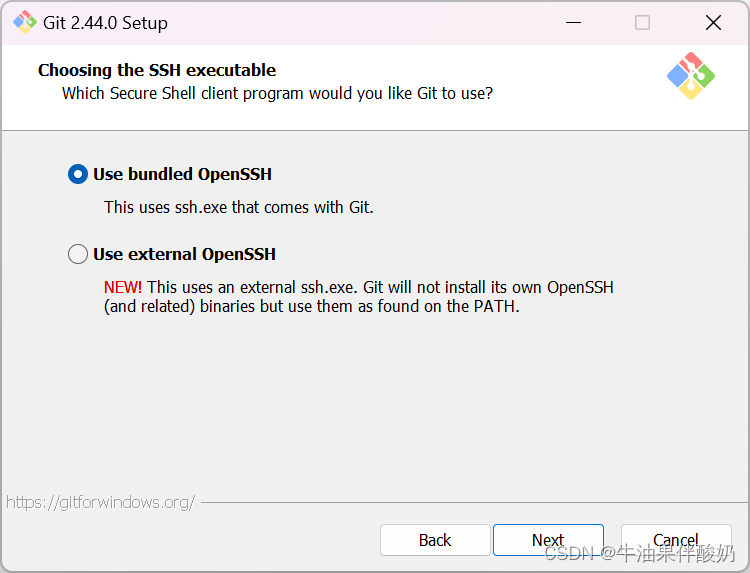Click the "Which Secure Shell client program" subtitle

coord(277,93)
